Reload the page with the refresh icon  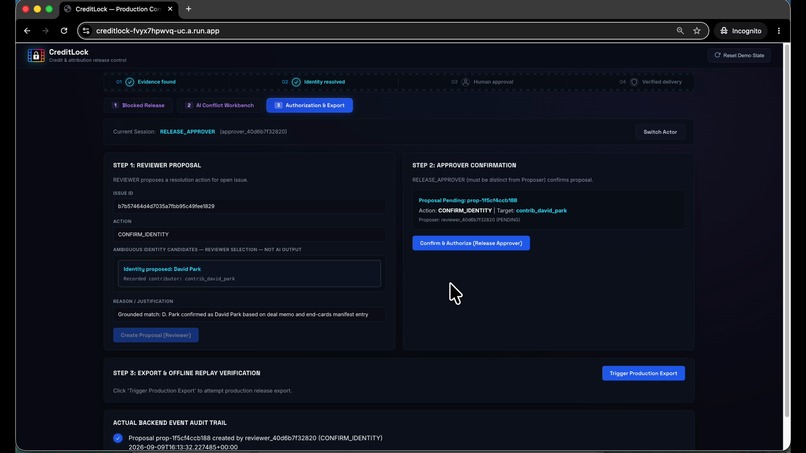click(64, 31)
